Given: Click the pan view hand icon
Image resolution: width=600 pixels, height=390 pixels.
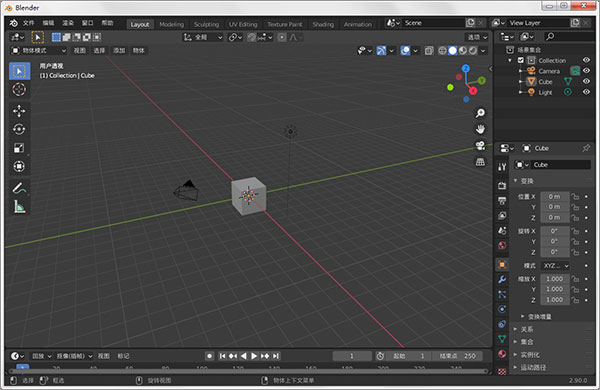Looking at the screenshot, I should pyautogui.click(x=480, y=129).
